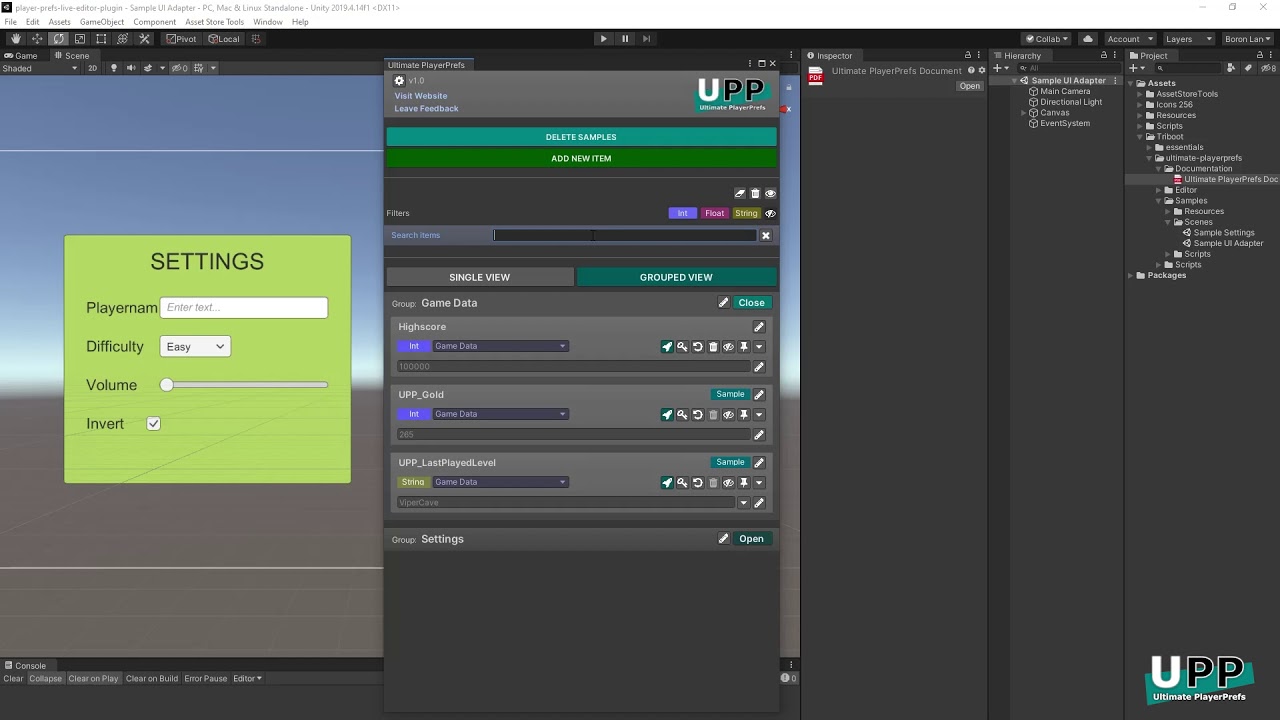Open Inspector help icon for the document
Screen dimensions: 1280x720
[971, 71]
